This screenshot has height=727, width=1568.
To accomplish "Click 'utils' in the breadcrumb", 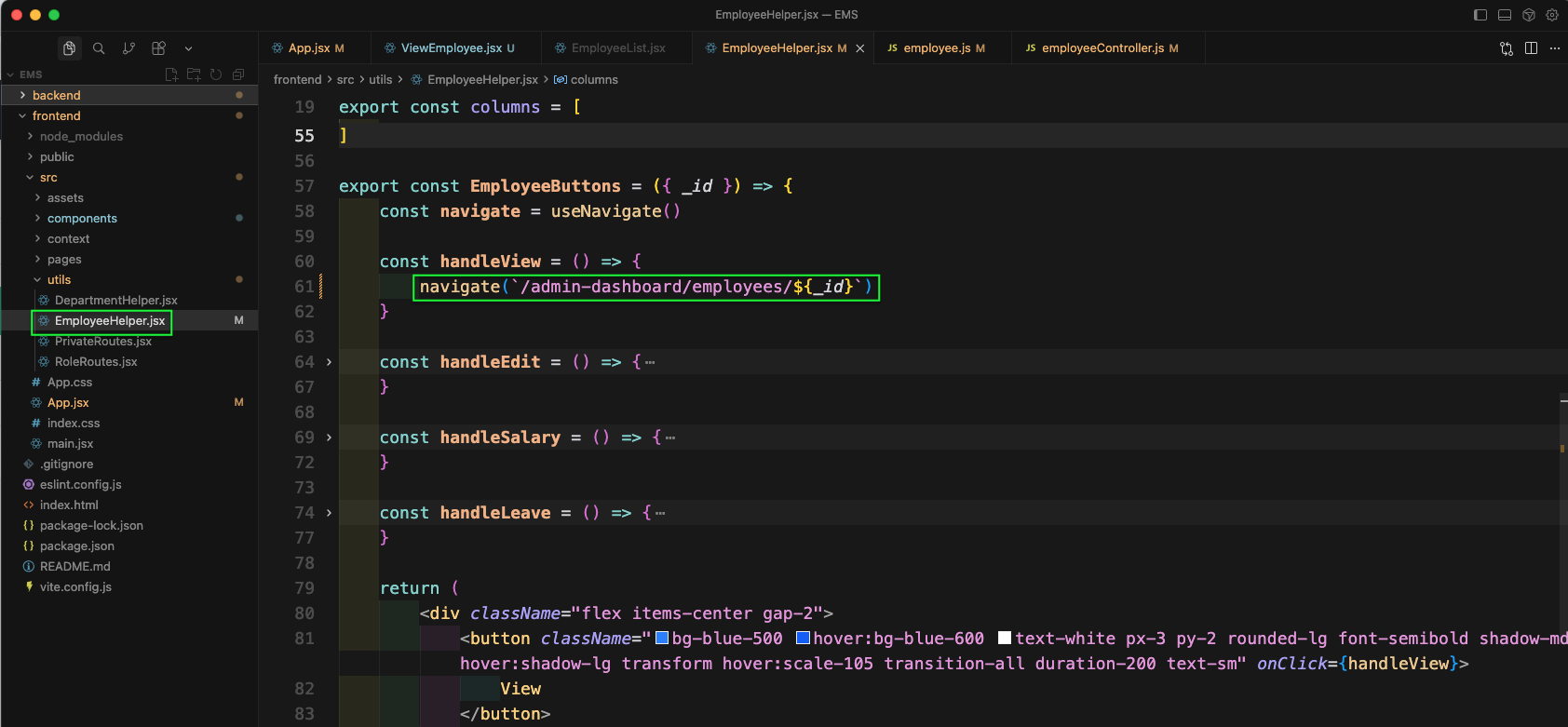I will [x=380, y=80].
